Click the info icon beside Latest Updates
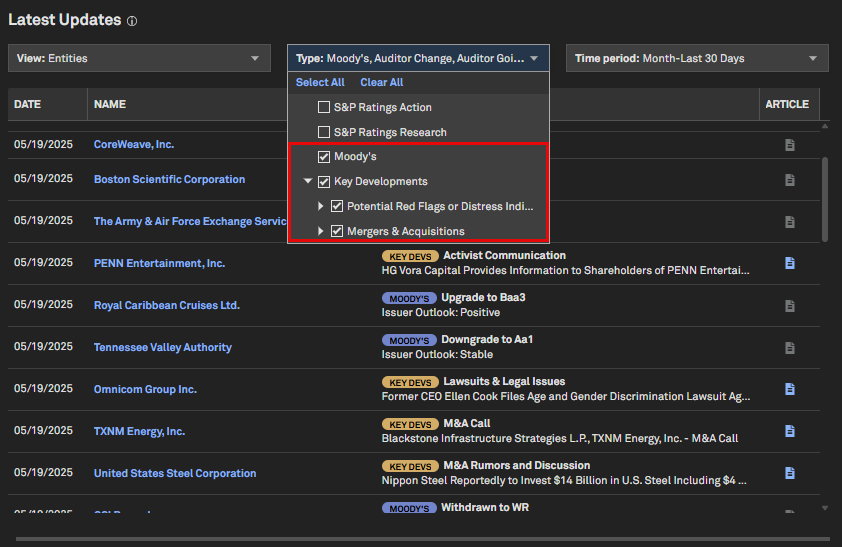842x547 pixels. pyautogui.click(x=132, y=21)
